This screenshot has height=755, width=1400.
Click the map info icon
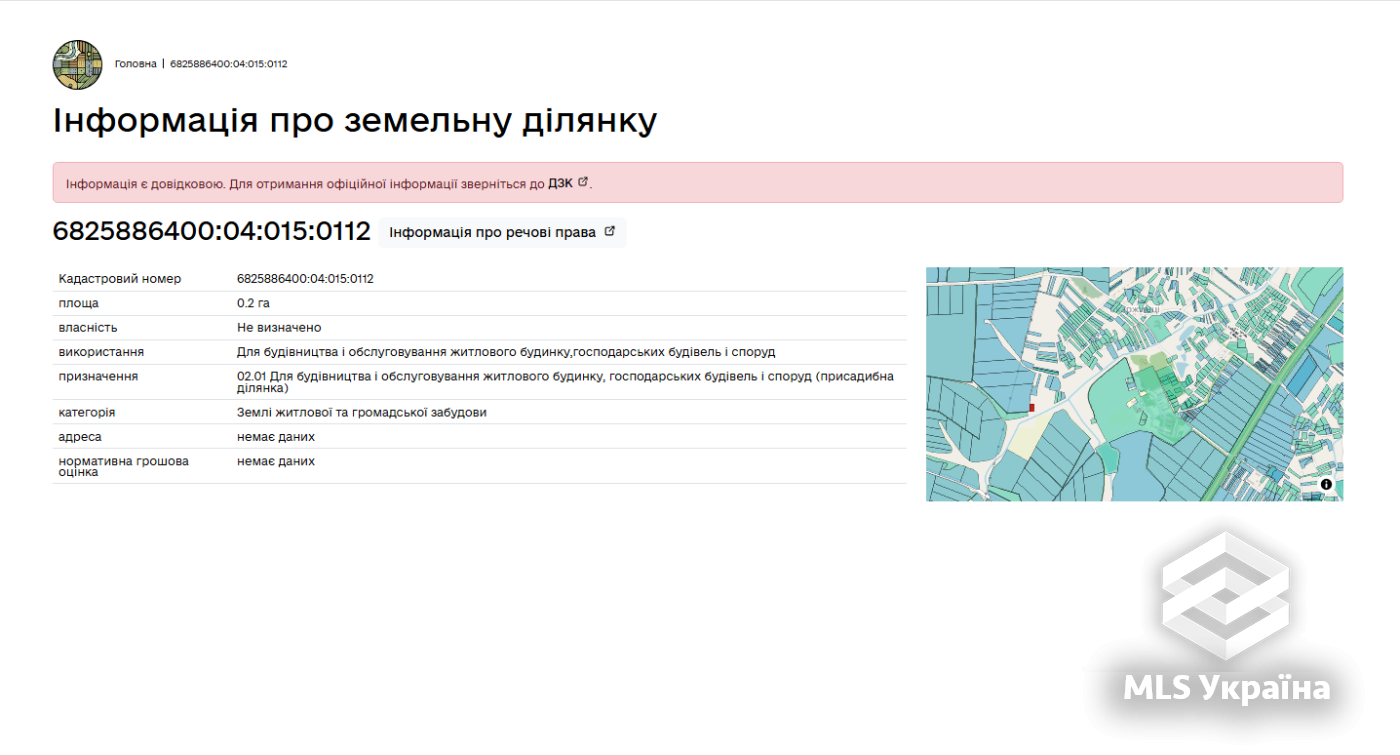point(1326,484)
